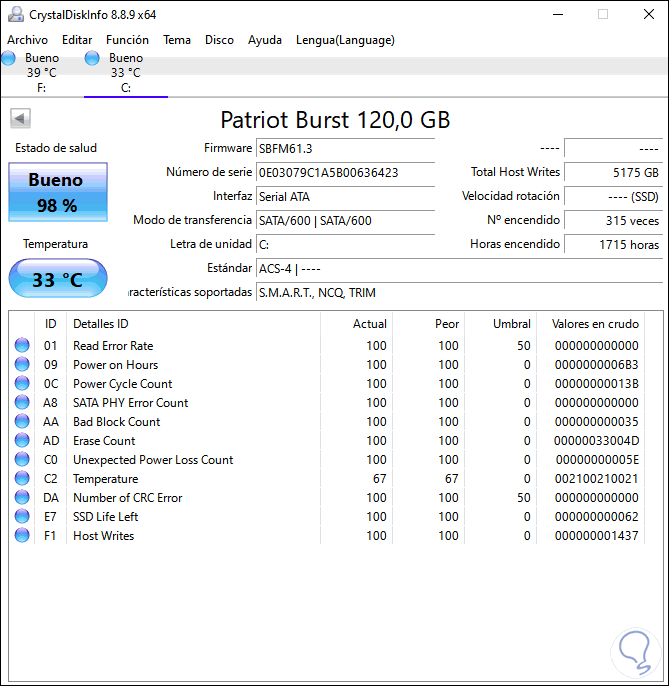The image size is (669, 686).
Task: Select the Power Cycle Count text
Action: click(123, 384)
